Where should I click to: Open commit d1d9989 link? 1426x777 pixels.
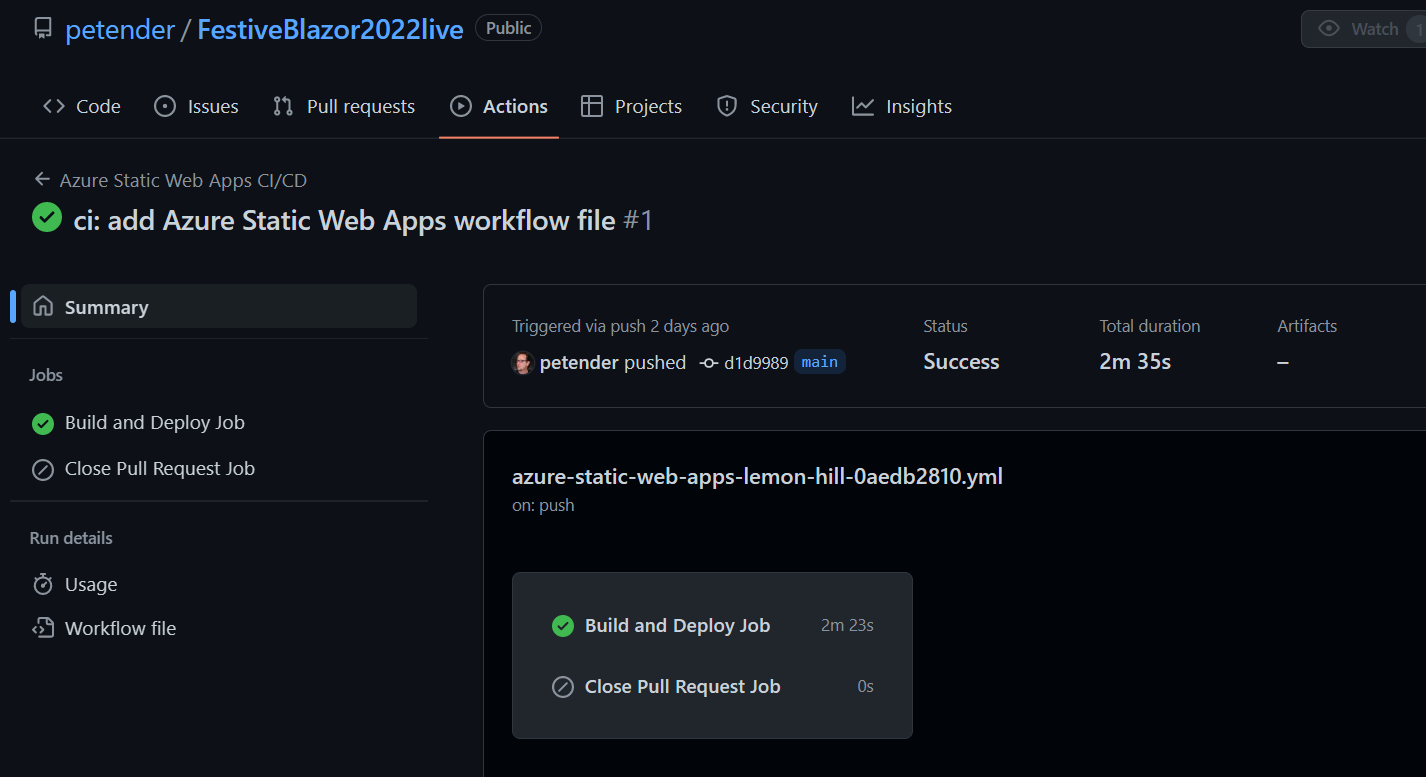(755, 362)
